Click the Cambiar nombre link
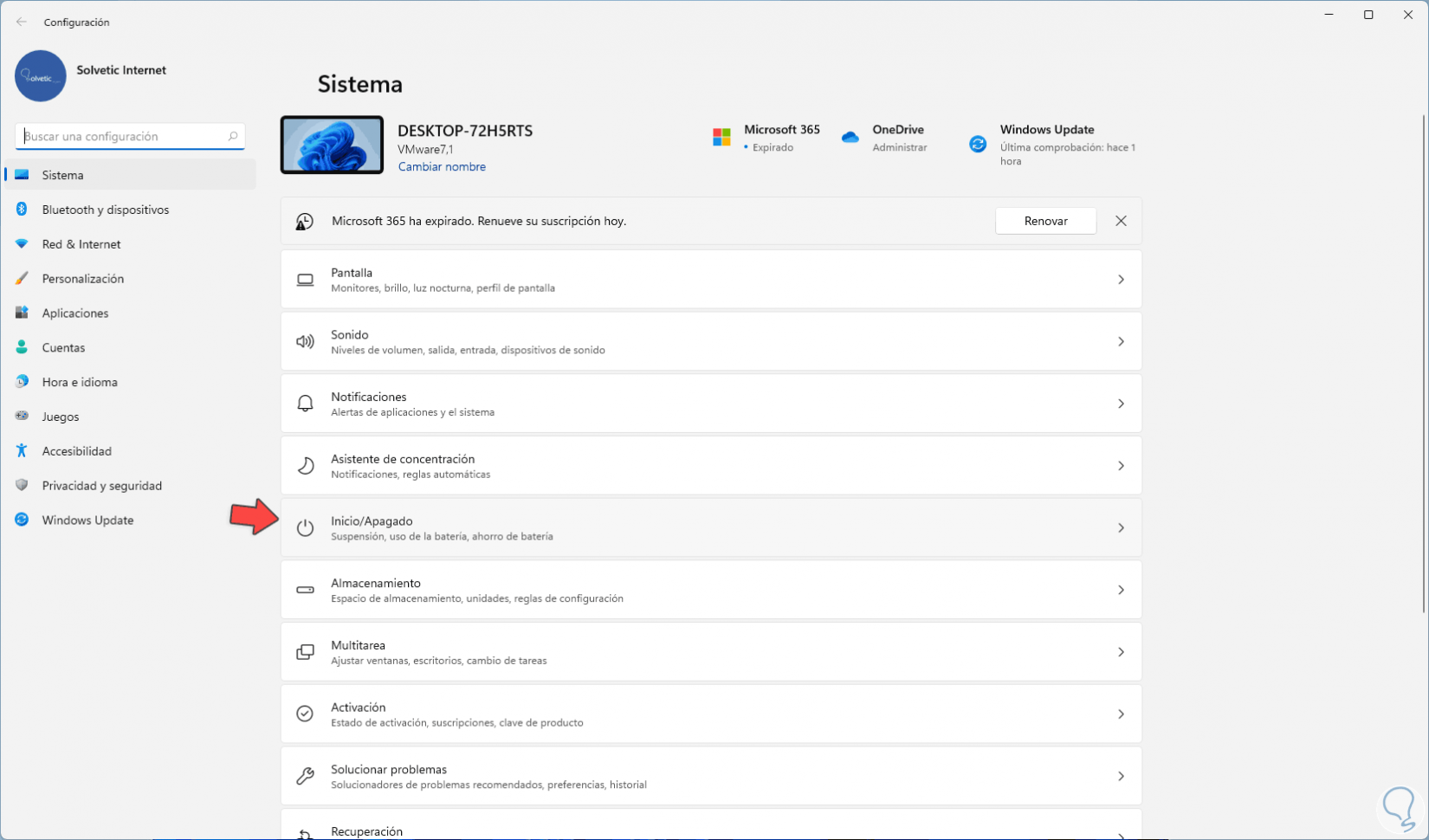This screenshot has height=840, width=1429. pos(442,167)
